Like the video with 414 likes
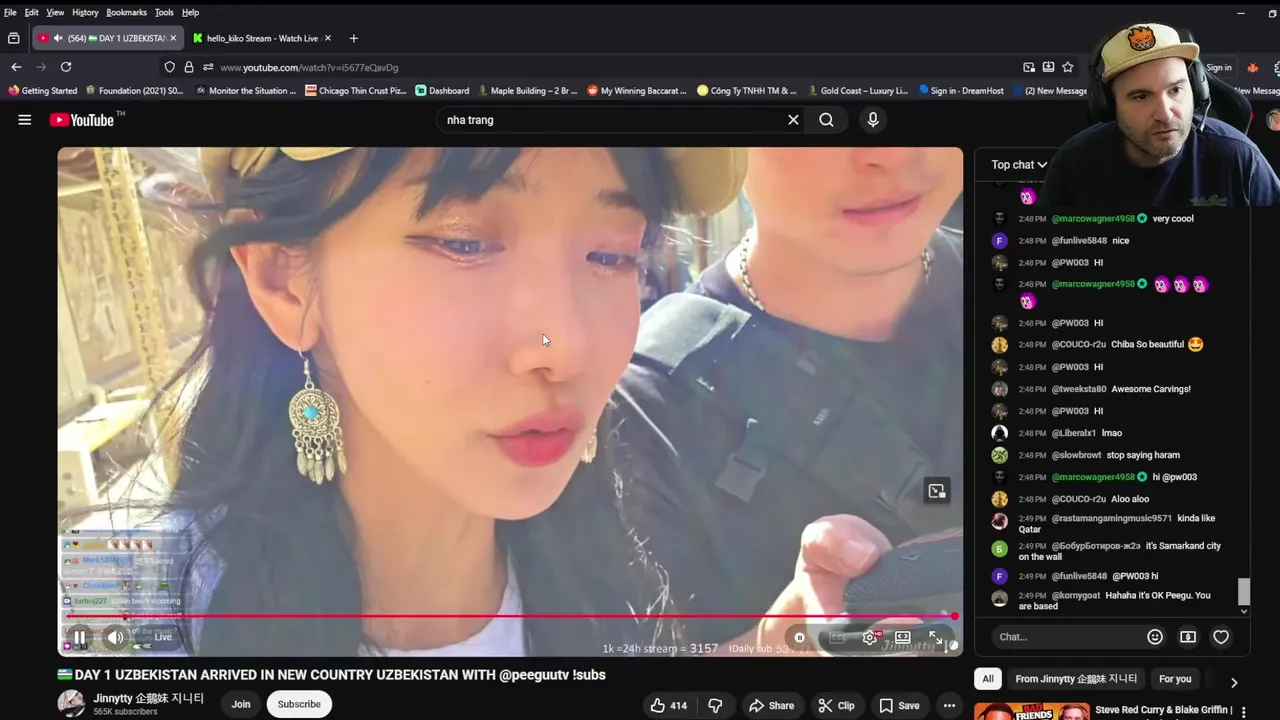Image resolution: width=1280 pixels, height=720 pixels. [668, 705]
